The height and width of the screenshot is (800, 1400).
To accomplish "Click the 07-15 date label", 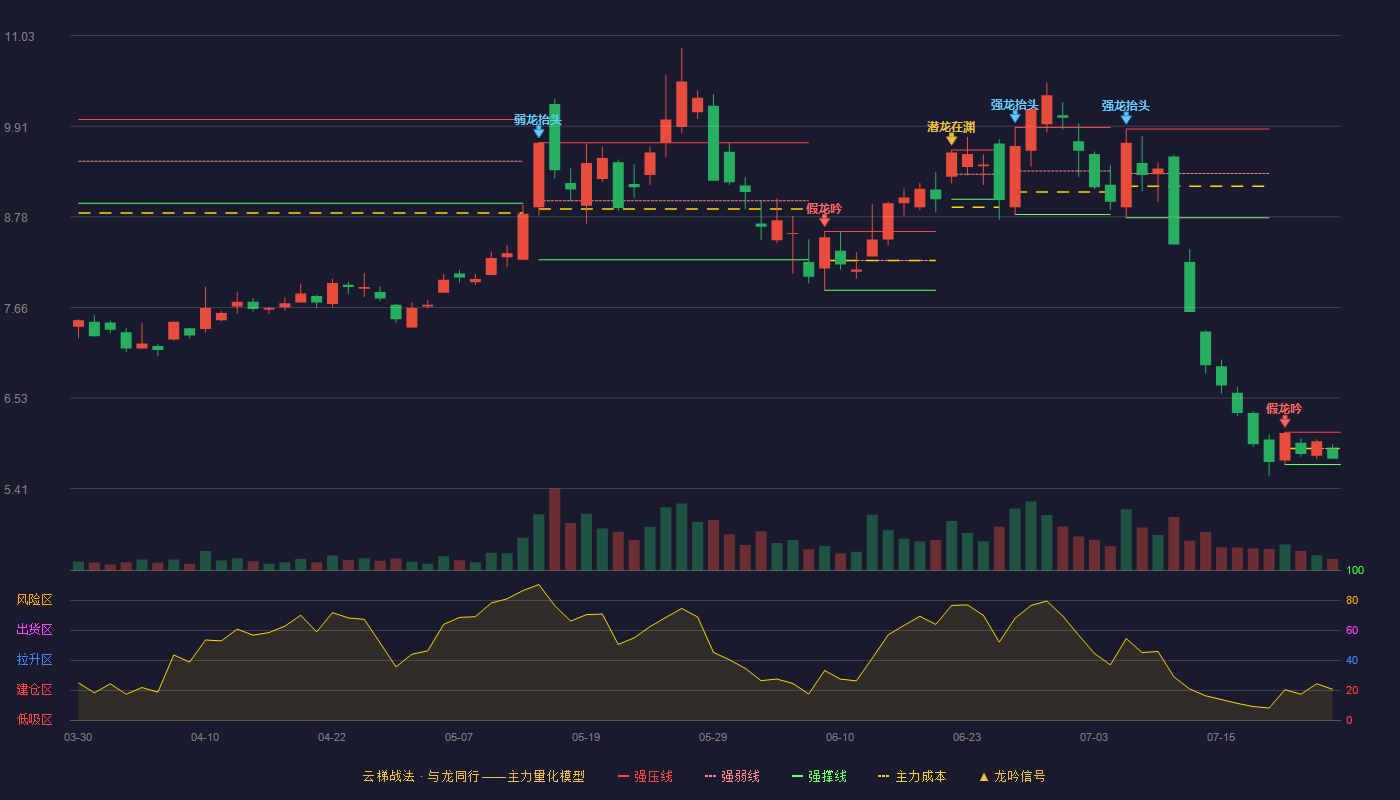I will pos(1221,737).
